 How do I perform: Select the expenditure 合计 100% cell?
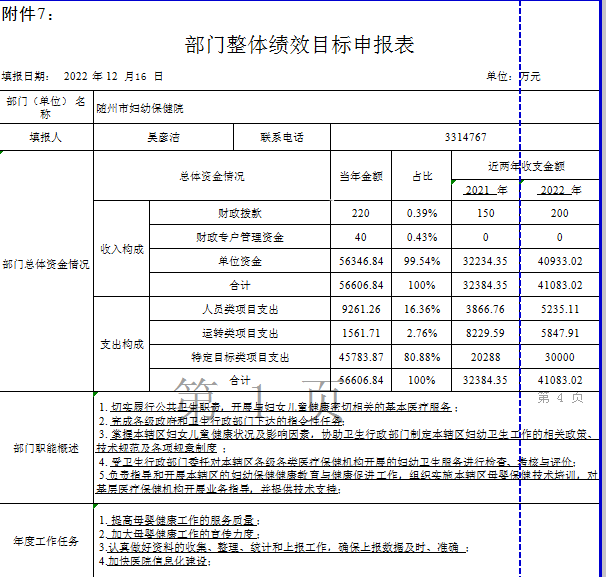422,380
